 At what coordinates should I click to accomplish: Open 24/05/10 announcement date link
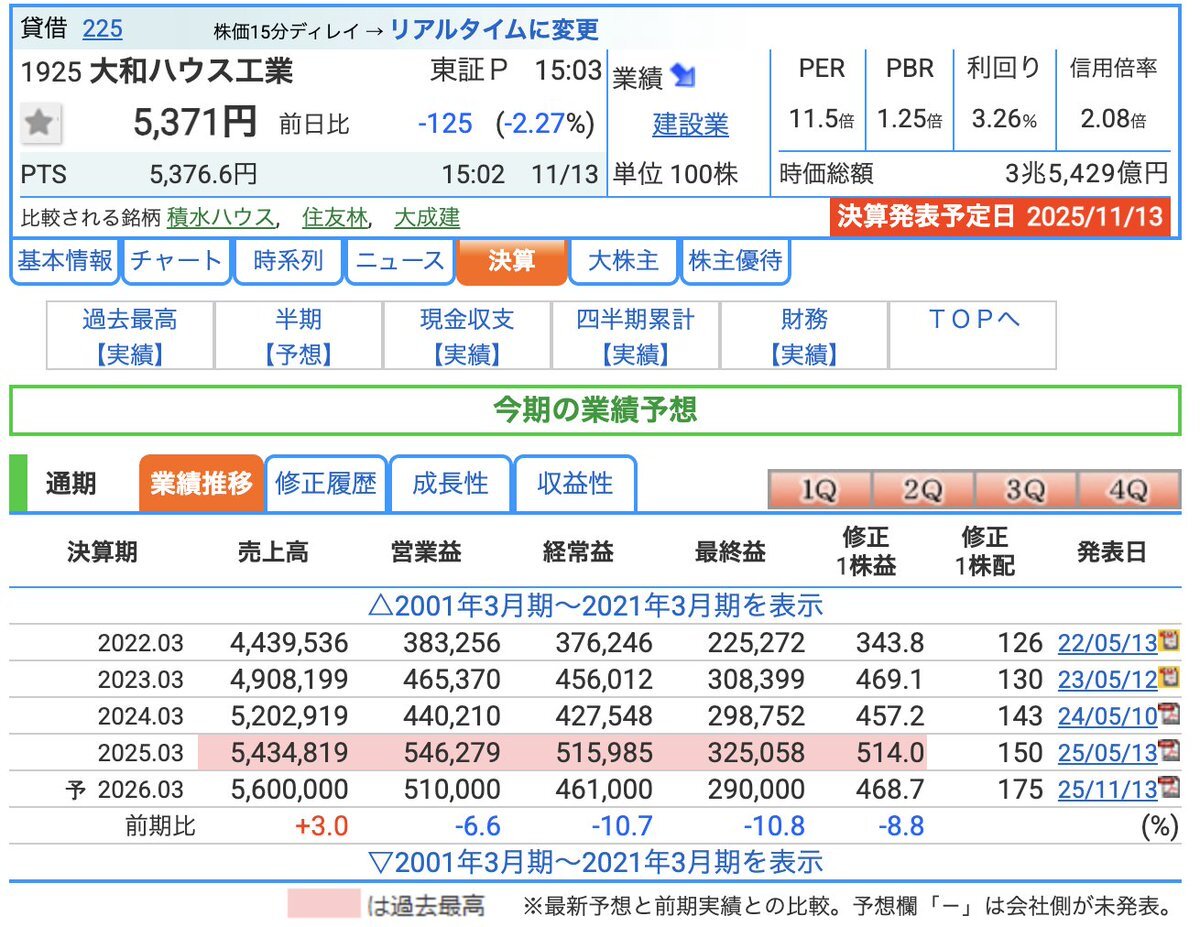1107,716
